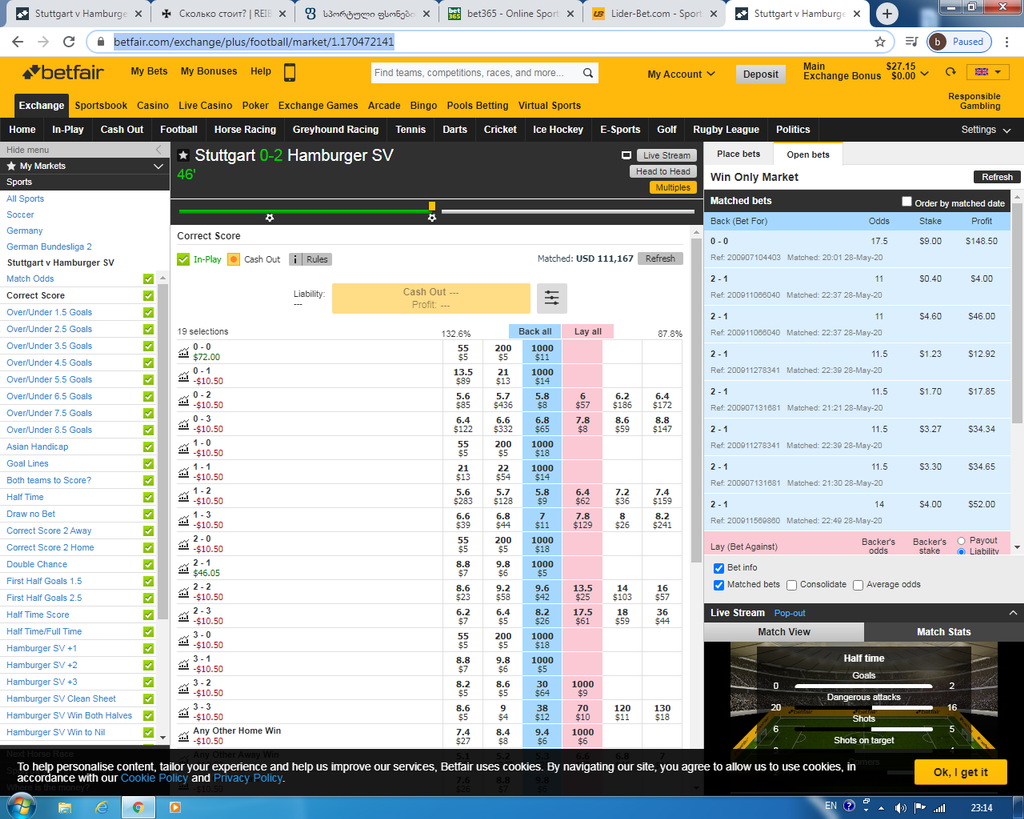
Task: Open the media control icon in Chrome toolbar
Action: click(x=912, y=42)
